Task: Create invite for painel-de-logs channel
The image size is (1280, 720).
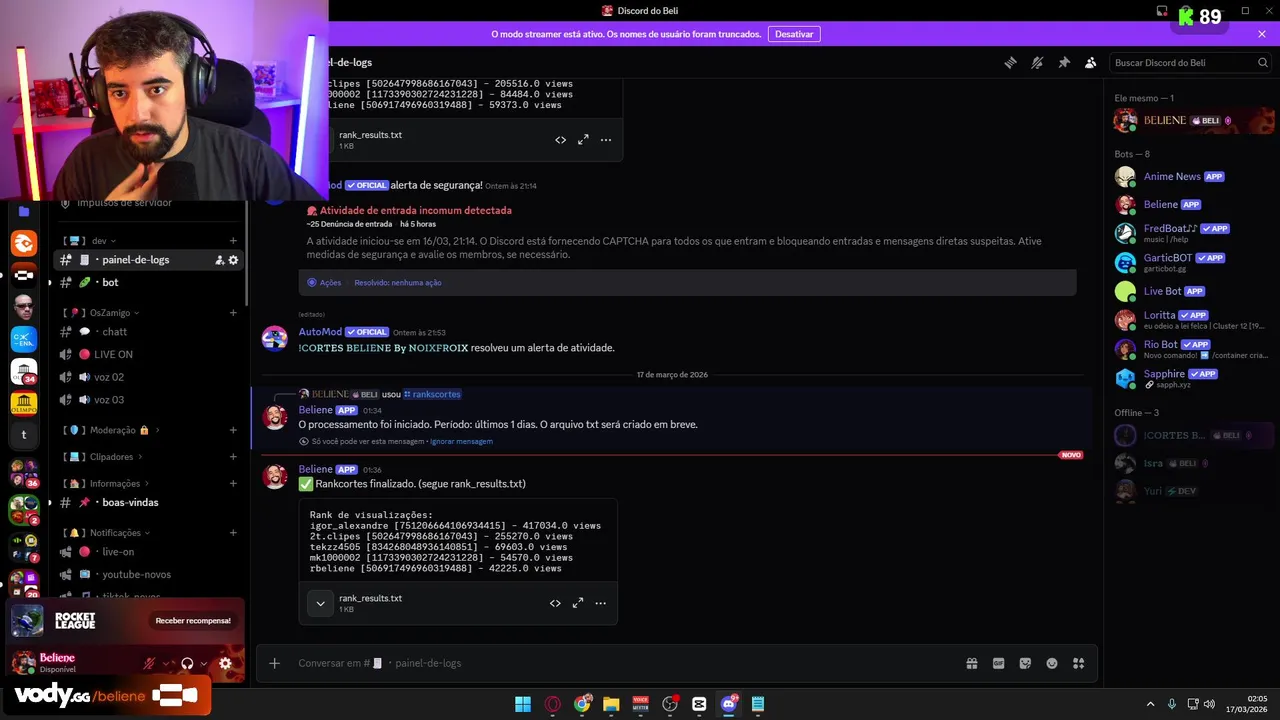Action: (x=219, y=260)
